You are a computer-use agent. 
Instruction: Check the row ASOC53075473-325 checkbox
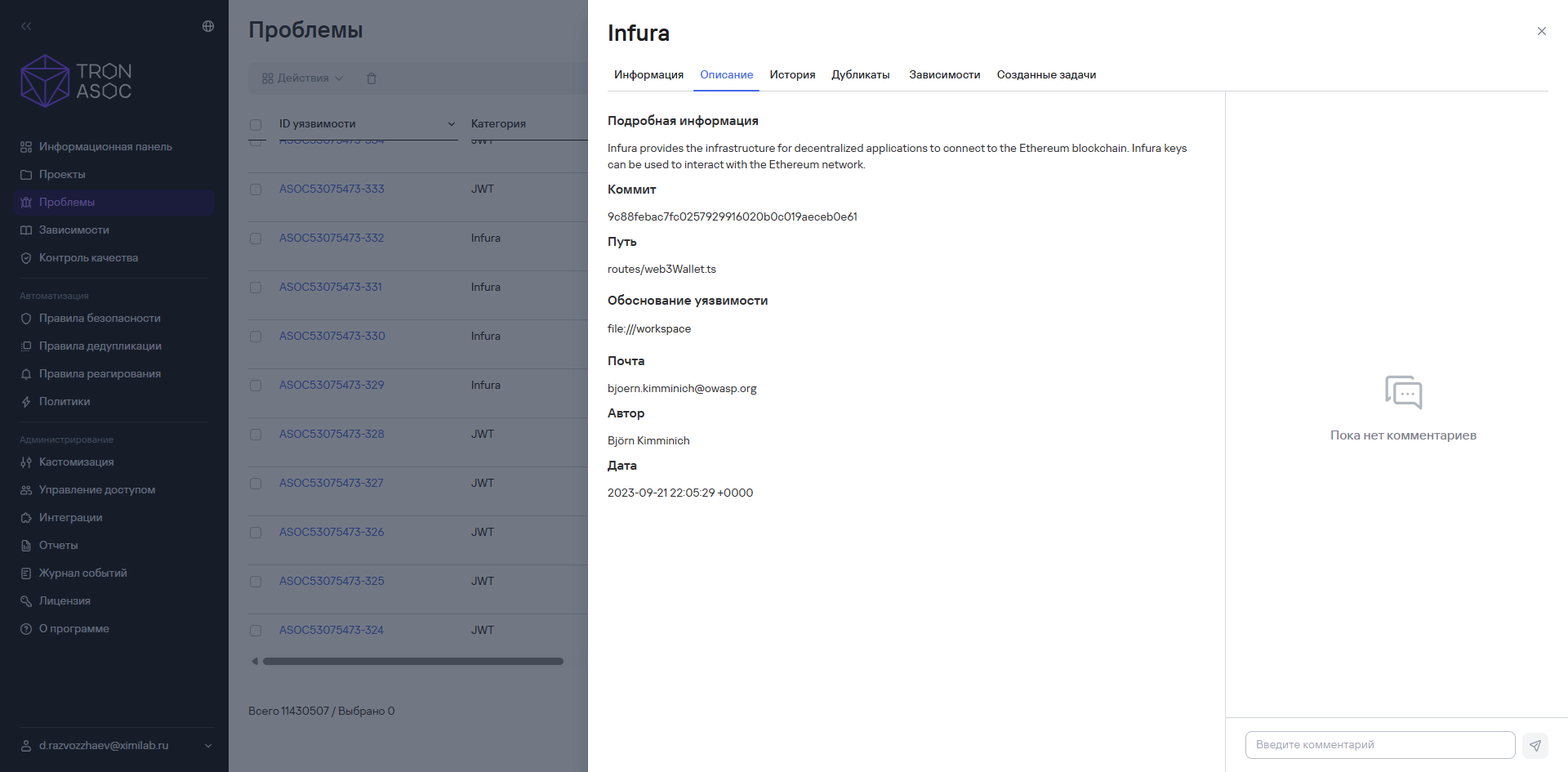256,582
